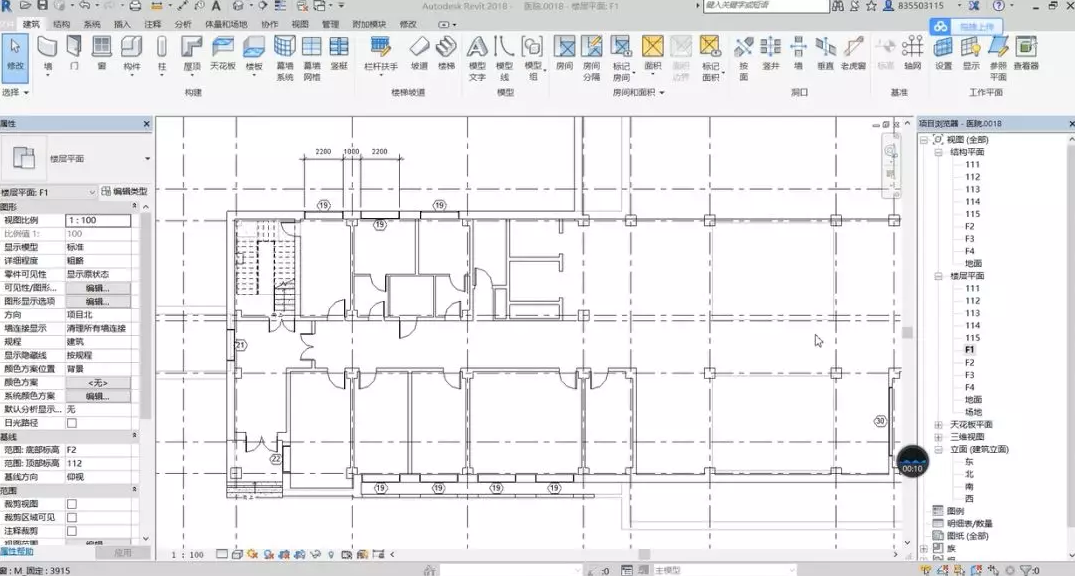Screen dimensions: 1075x576
Task: Open the 查看器 work plane viewer
Action: [x=1026, y=54]
